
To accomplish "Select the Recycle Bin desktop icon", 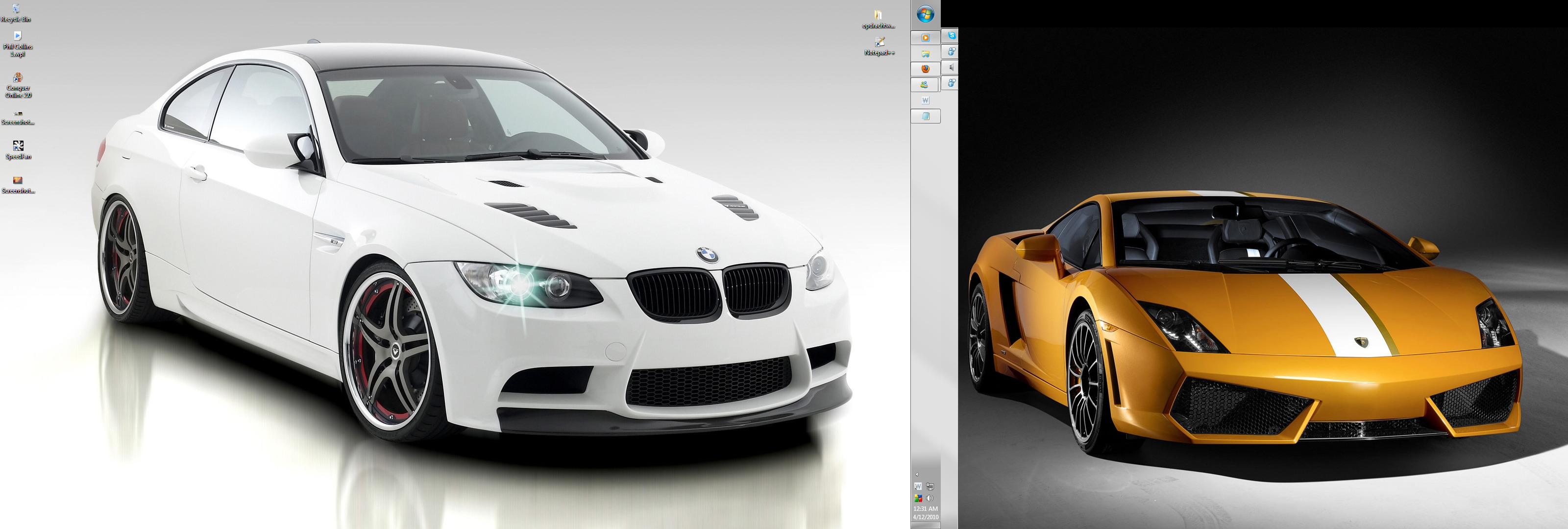I will 16,13.
